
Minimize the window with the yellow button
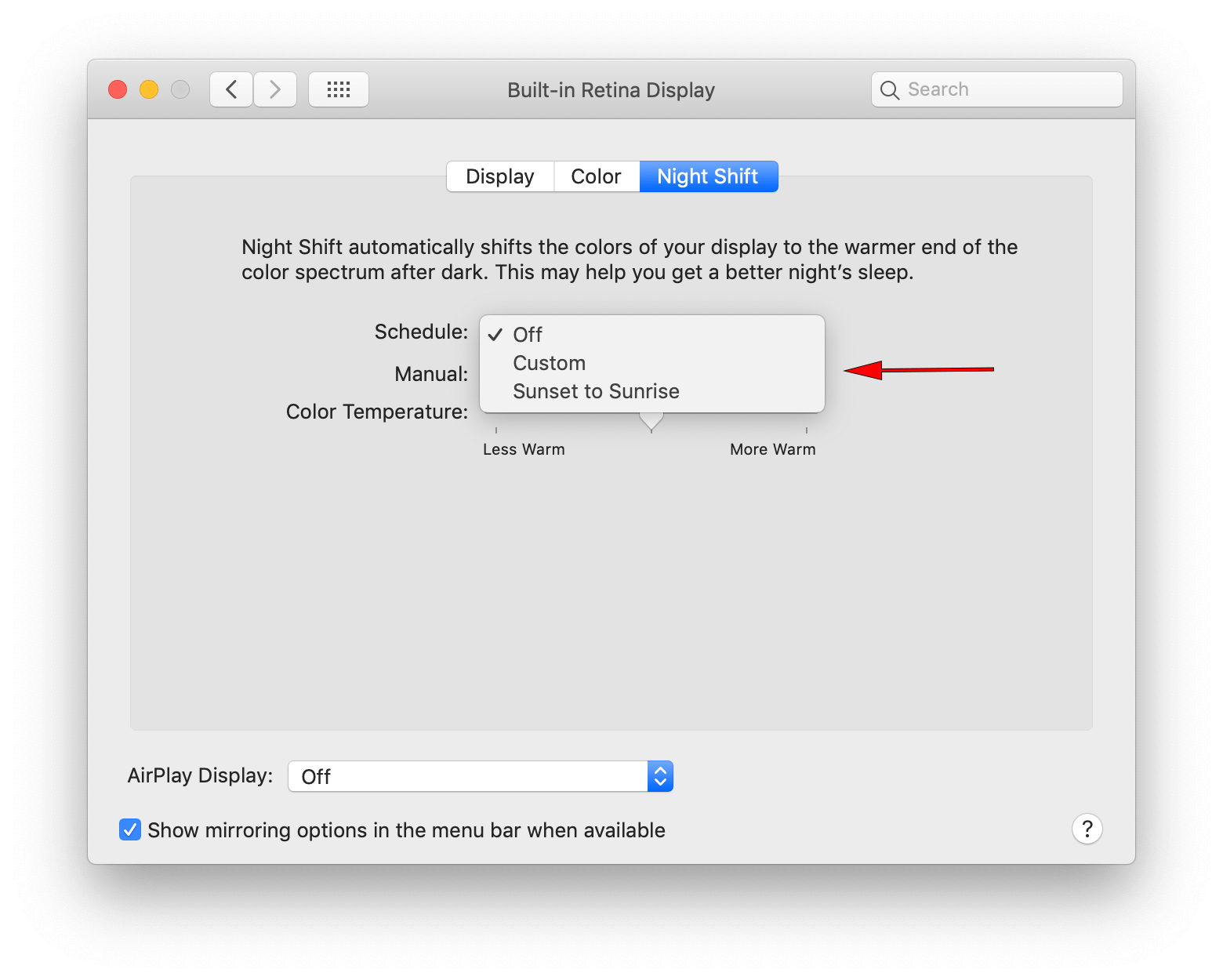pyautogui.click(x=149, y=89)
